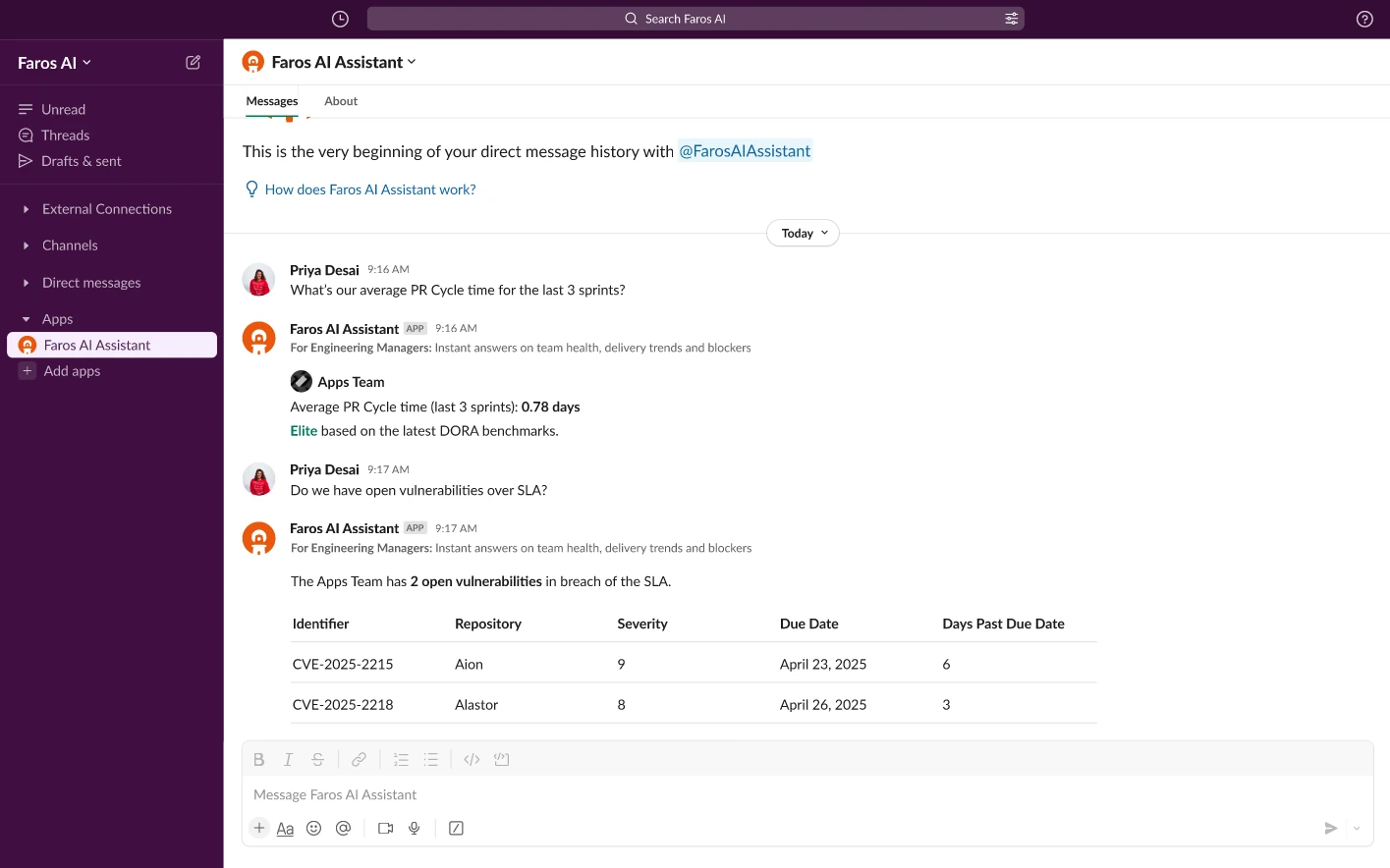The width and height of the screenshot is (1390, 868).
Task: Open the Today date dropdown
Action: point(803,233)
